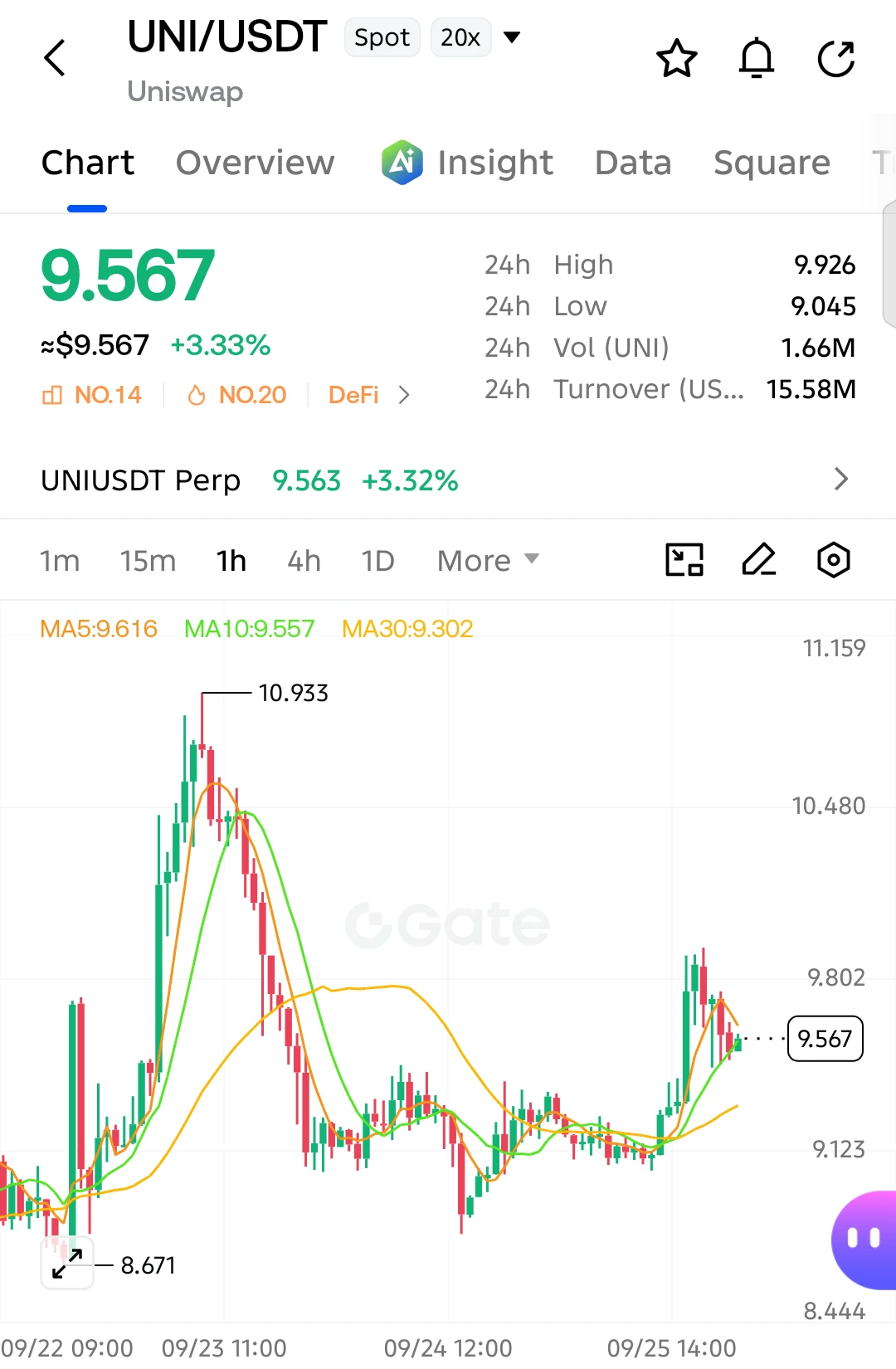The height and width of the screenshot is (1369, 896).
Task: Share the chart using the share icon
Action: point(836,58)
